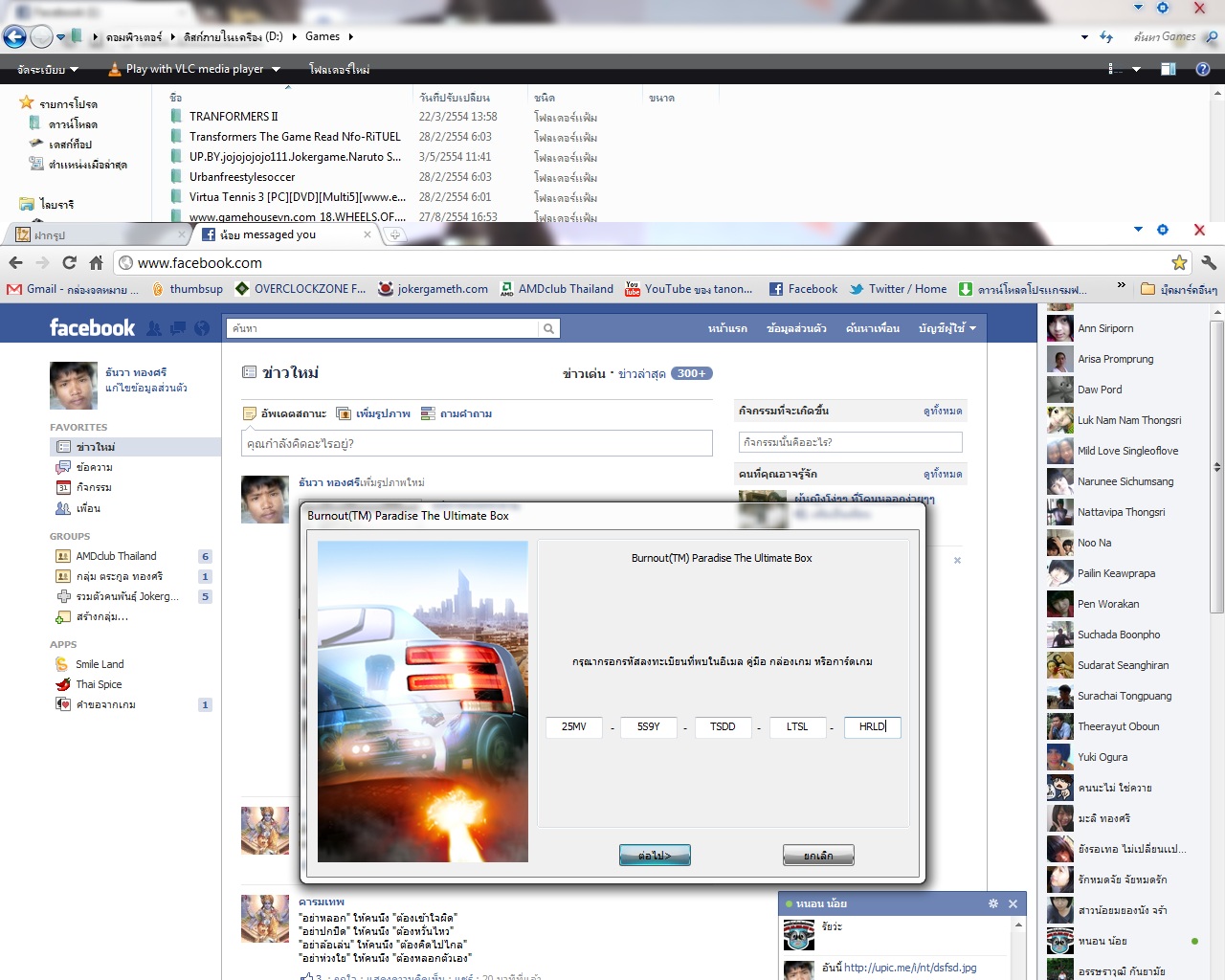1225x980 pixels.
Task: Show hidden bookmarks with the » chevron
Action: click(1121, 286)
